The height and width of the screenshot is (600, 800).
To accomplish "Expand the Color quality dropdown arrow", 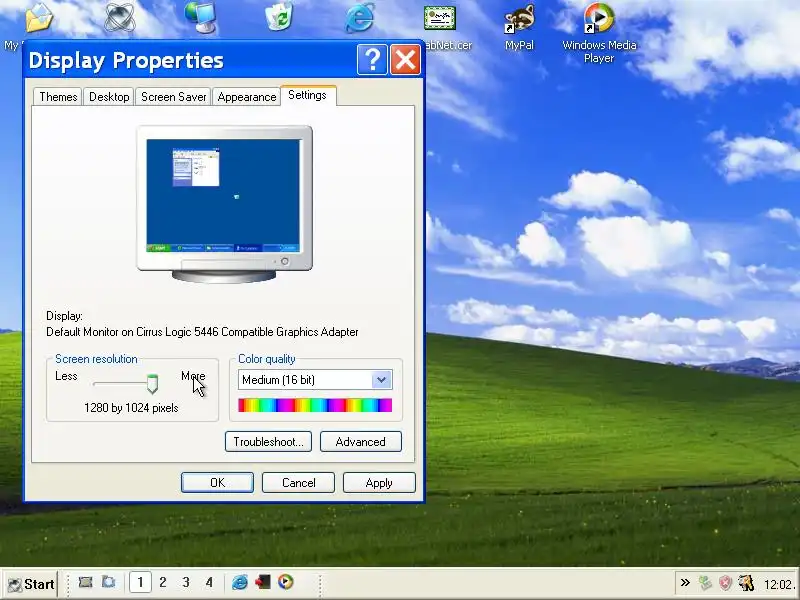I will (381, 380).
